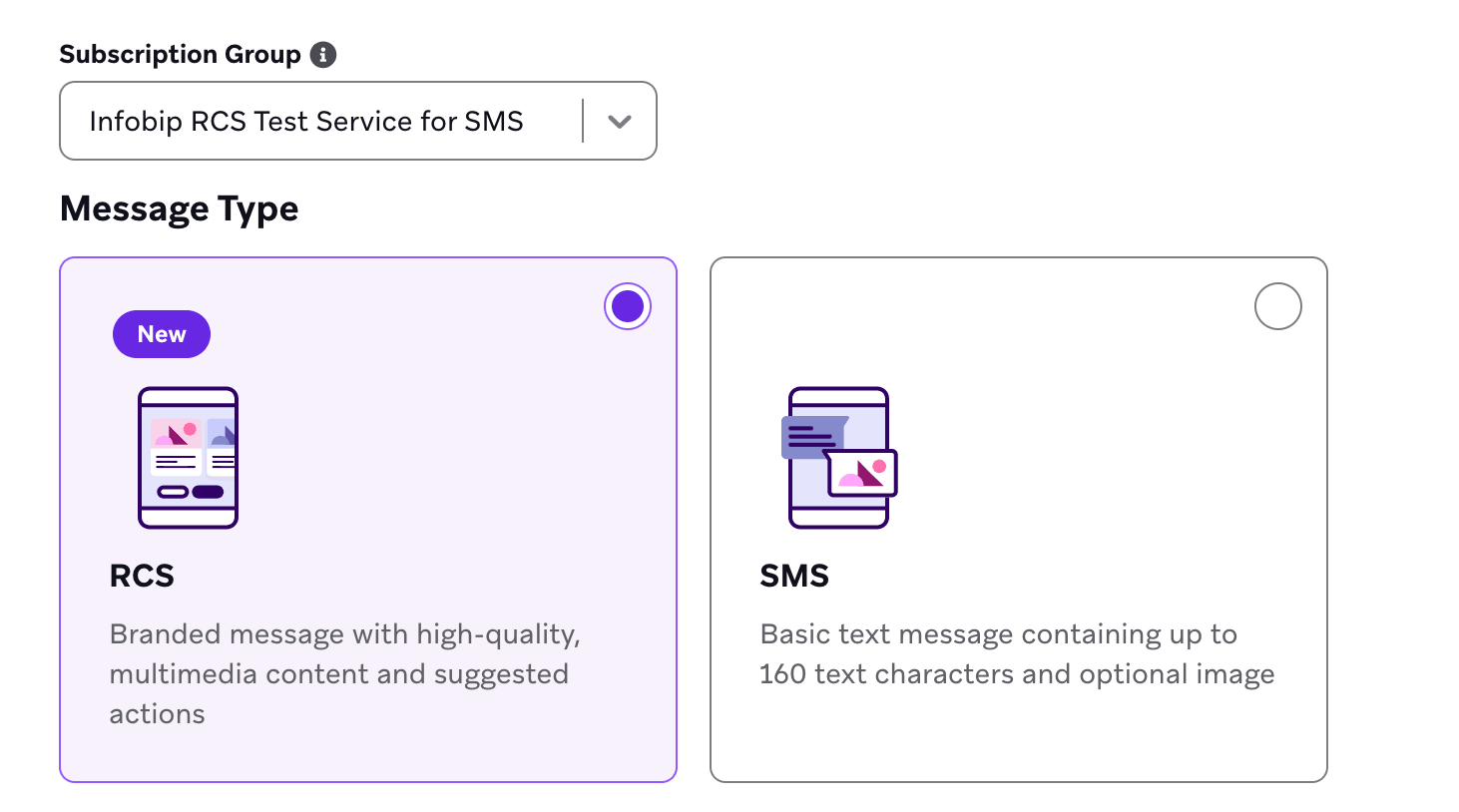Click the SMS card description text
1459x812 pixels.
pyautogui.click(x=1017, y=653)
